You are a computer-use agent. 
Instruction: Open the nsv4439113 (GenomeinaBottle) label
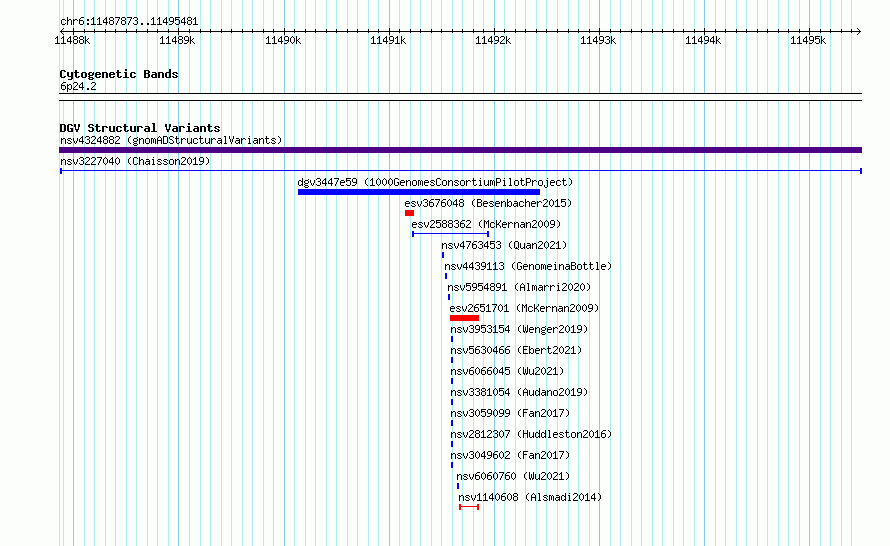(x=528, y=266)
